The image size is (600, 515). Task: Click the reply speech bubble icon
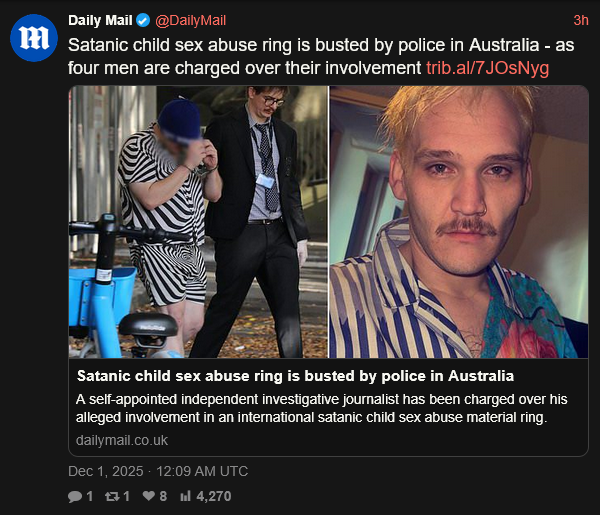(75, 497)
